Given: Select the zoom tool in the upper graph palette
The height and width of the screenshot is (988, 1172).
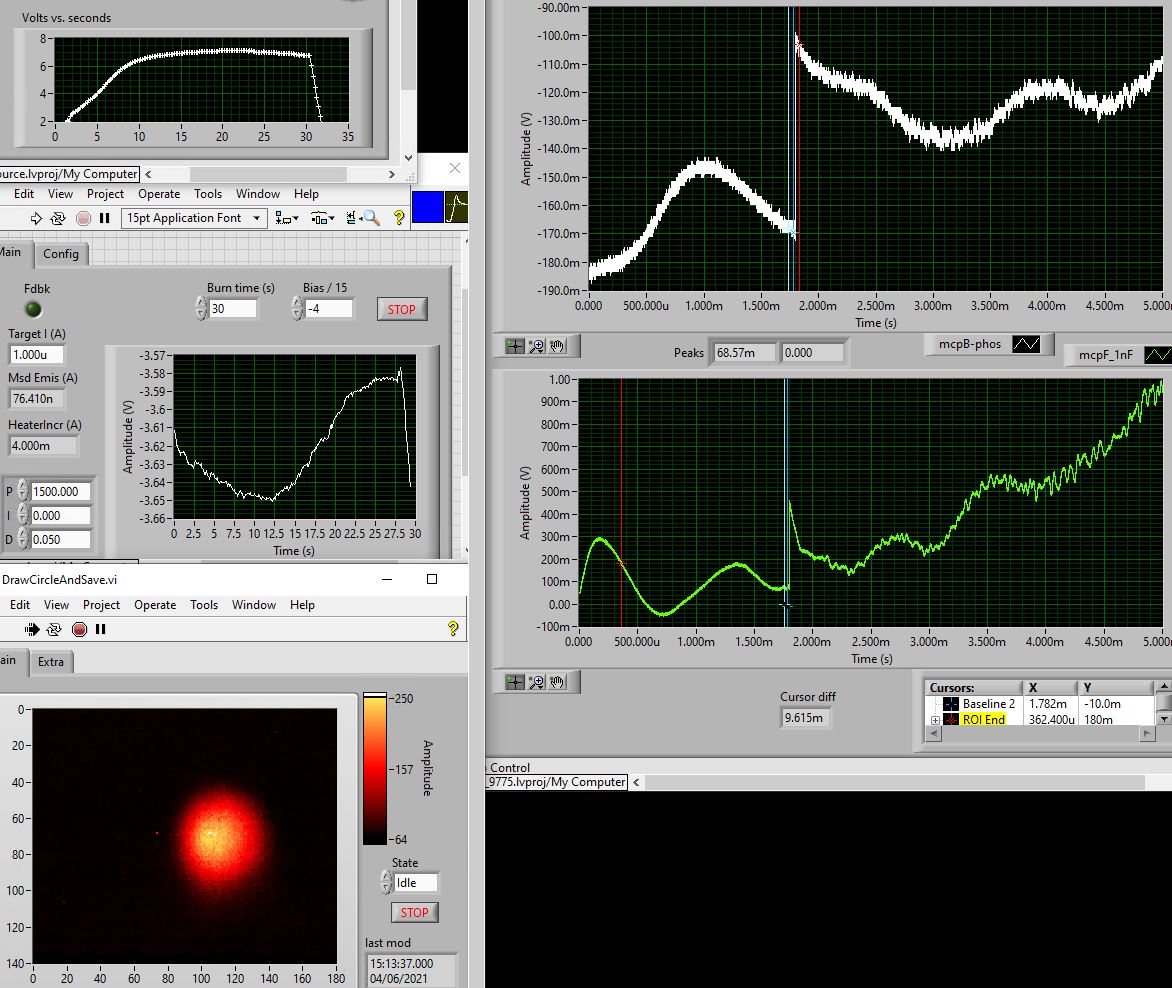Looking at the screenshot, I should pos(536,346).
